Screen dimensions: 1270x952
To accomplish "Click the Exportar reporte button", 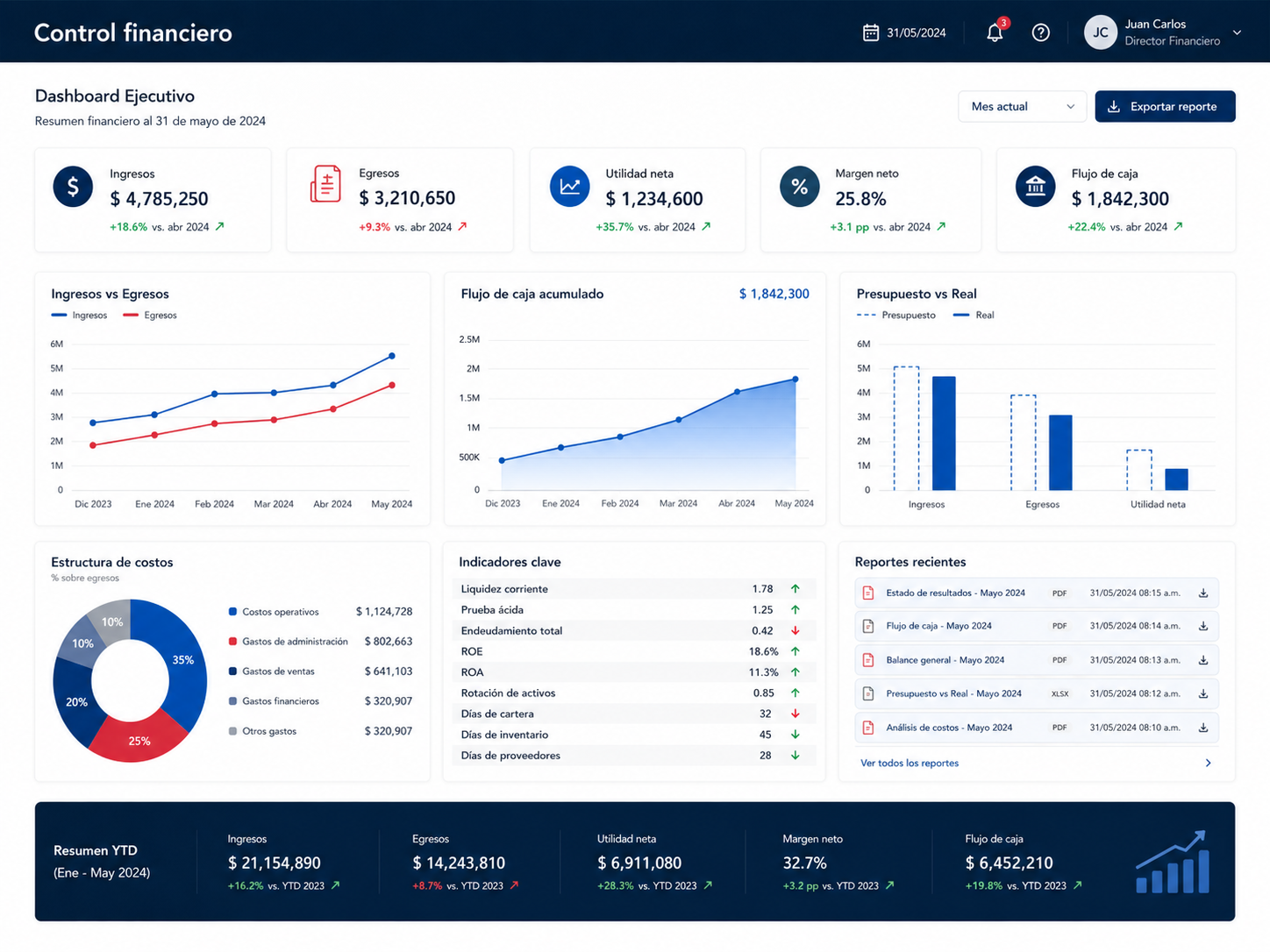I will [1165, 106].
